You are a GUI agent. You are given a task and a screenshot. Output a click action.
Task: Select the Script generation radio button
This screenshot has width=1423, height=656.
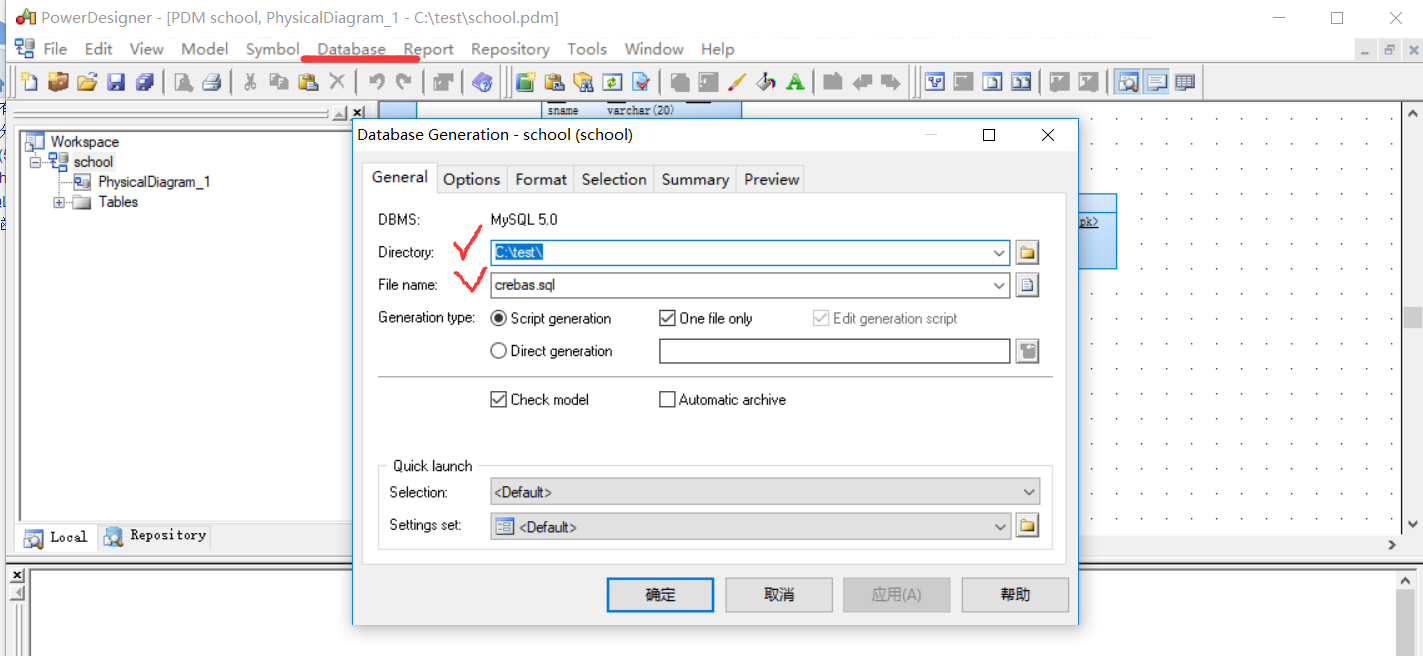click(x=498, y=318)
